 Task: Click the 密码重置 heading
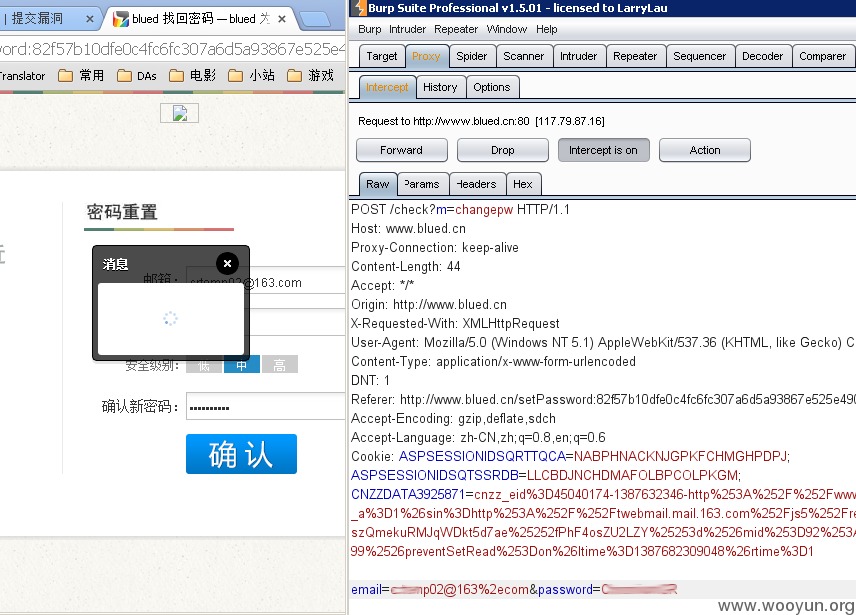pos(122,212)
